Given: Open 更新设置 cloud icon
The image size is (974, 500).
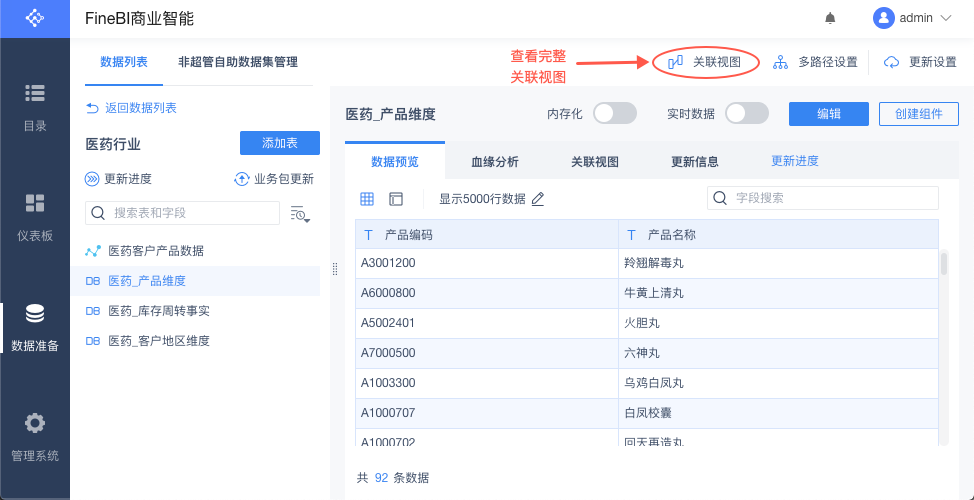Looking at the screenshot, I should (892, 62).
